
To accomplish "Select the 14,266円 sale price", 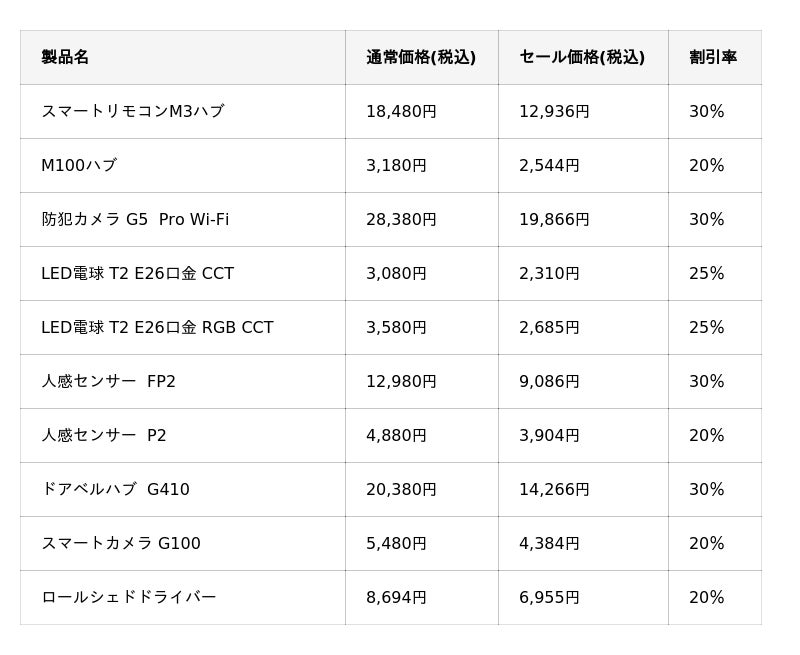I will tap(554, 489).
